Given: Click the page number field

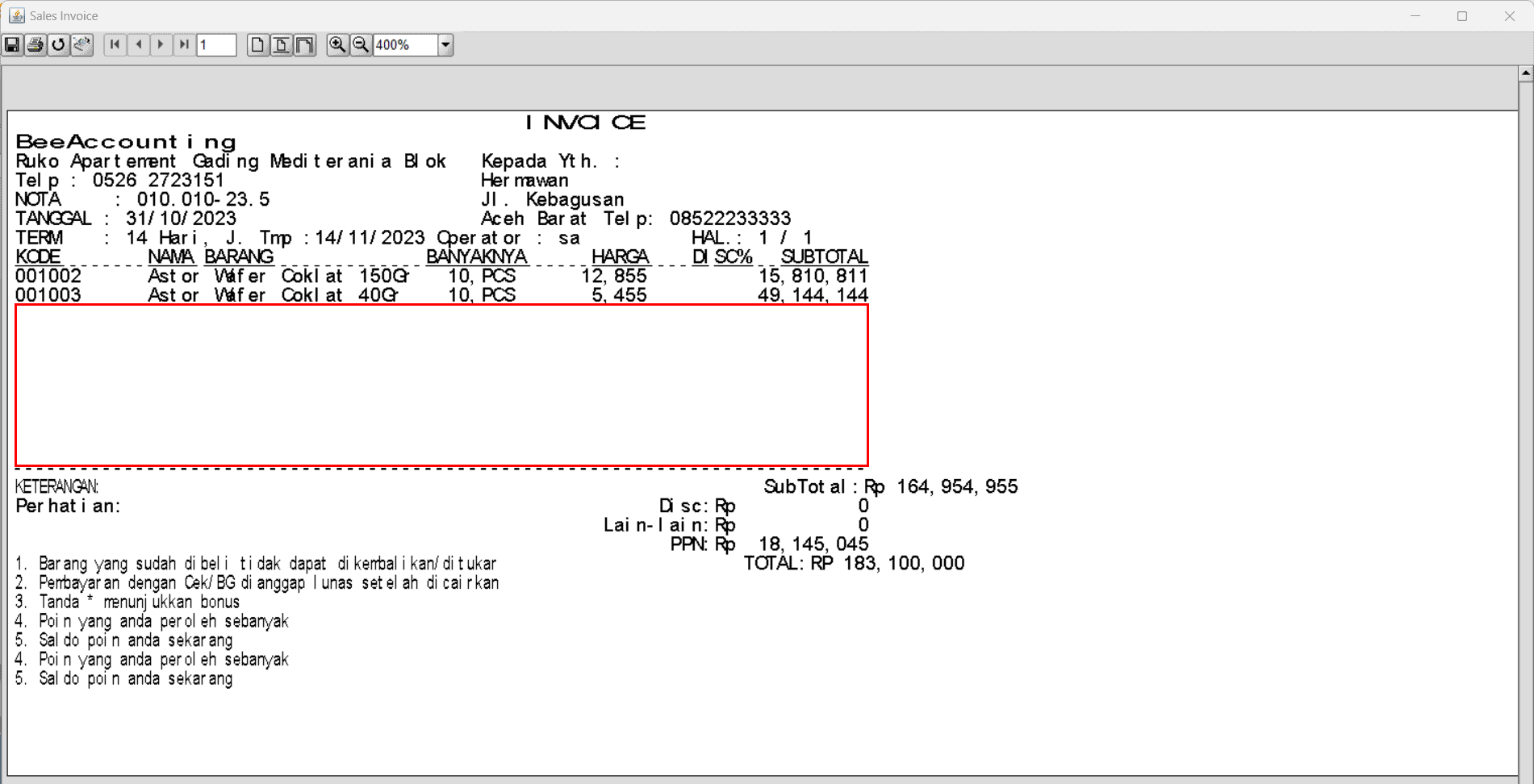Looking at the screenshot, I should pos(216,45).
